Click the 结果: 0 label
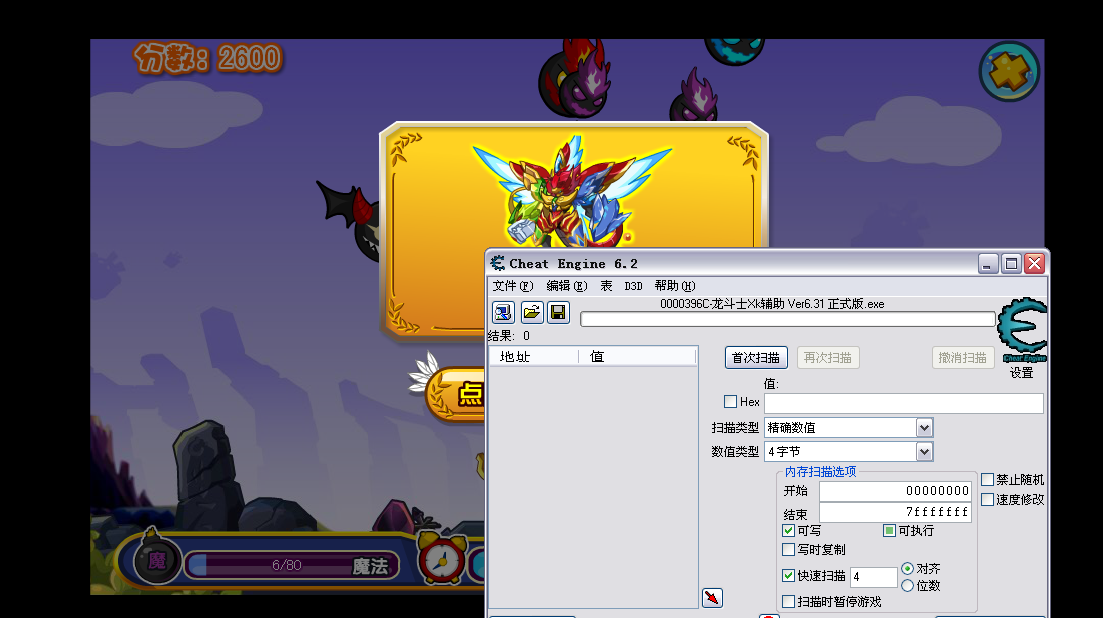The height and width of the screenshot is (618, 1103). click(509, 336)
